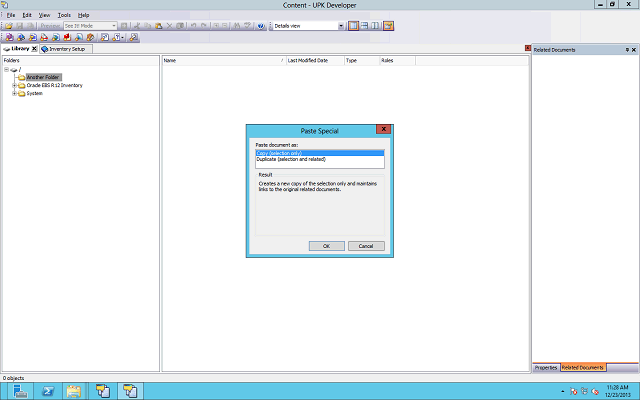Image resolution: width=640 pixels, height=400 pixels.
Task: Click the Roles column header
Action: tap(398, 60)
